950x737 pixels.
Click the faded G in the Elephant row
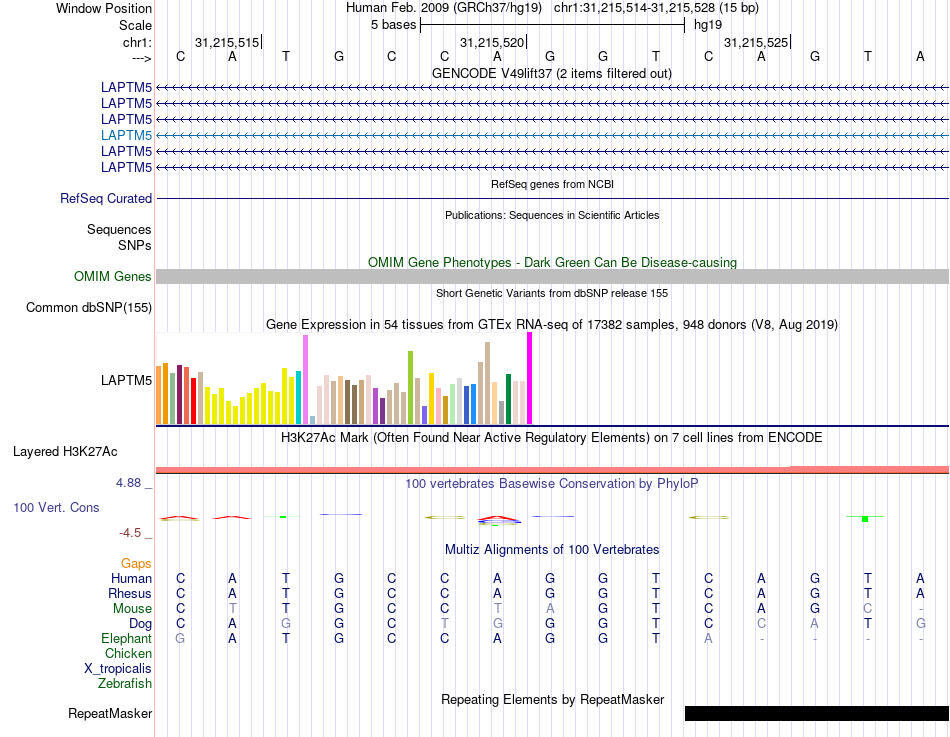(180, 638)
